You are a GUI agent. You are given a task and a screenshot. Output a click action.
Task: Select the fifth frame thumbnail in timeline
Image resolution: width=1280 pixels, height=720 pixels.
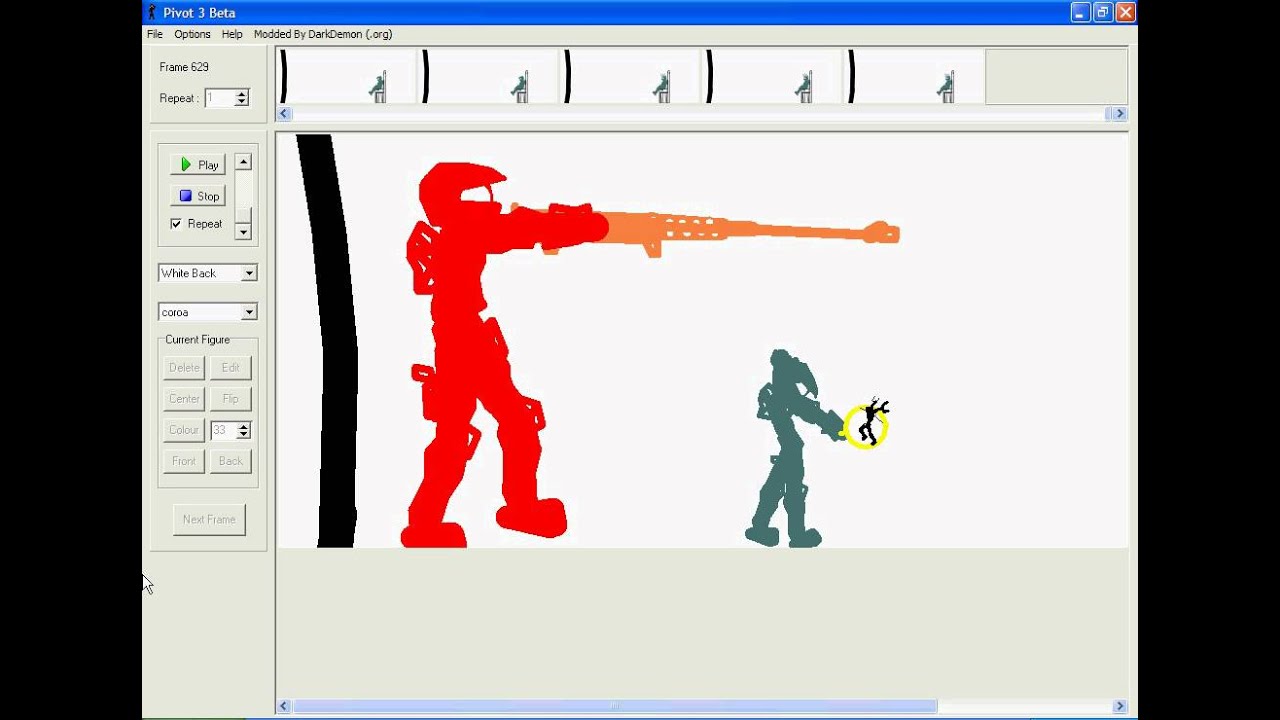tap(915, 77)
